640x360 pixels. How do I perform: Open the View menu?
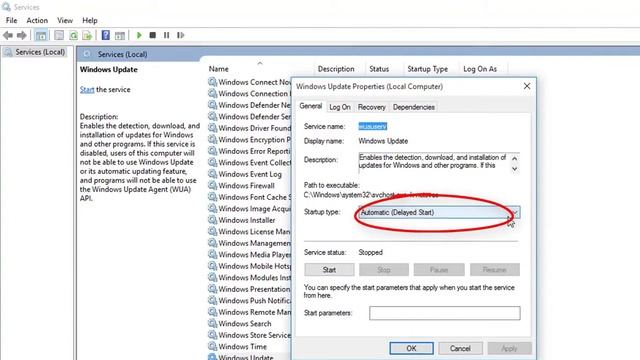(65, 20)
